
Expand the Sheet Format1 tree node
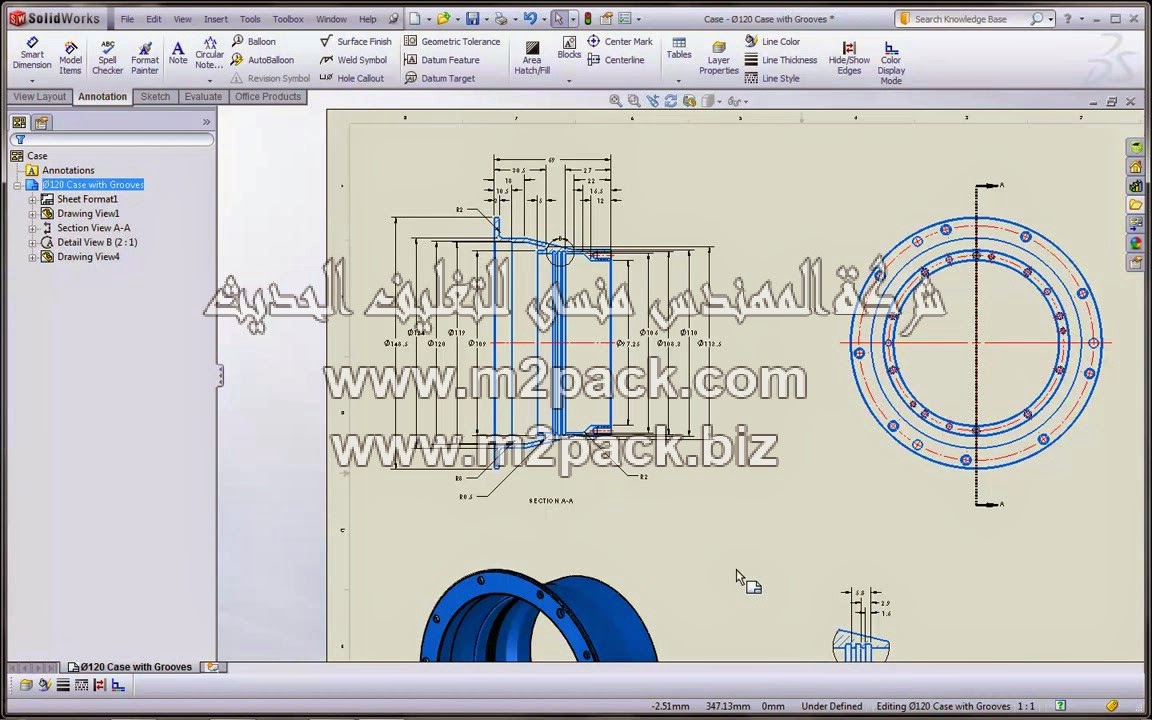pos(32,199)
